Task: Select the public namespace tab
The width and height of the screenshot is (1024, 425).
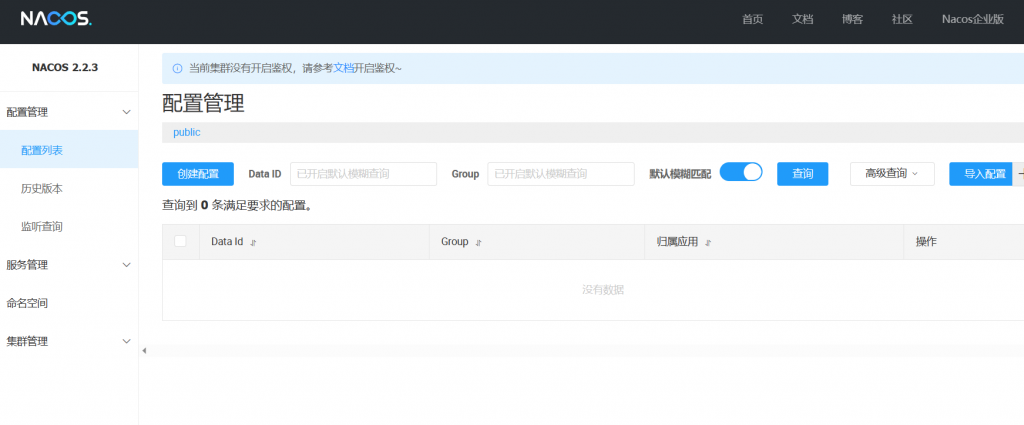Action: pos(187,132)
